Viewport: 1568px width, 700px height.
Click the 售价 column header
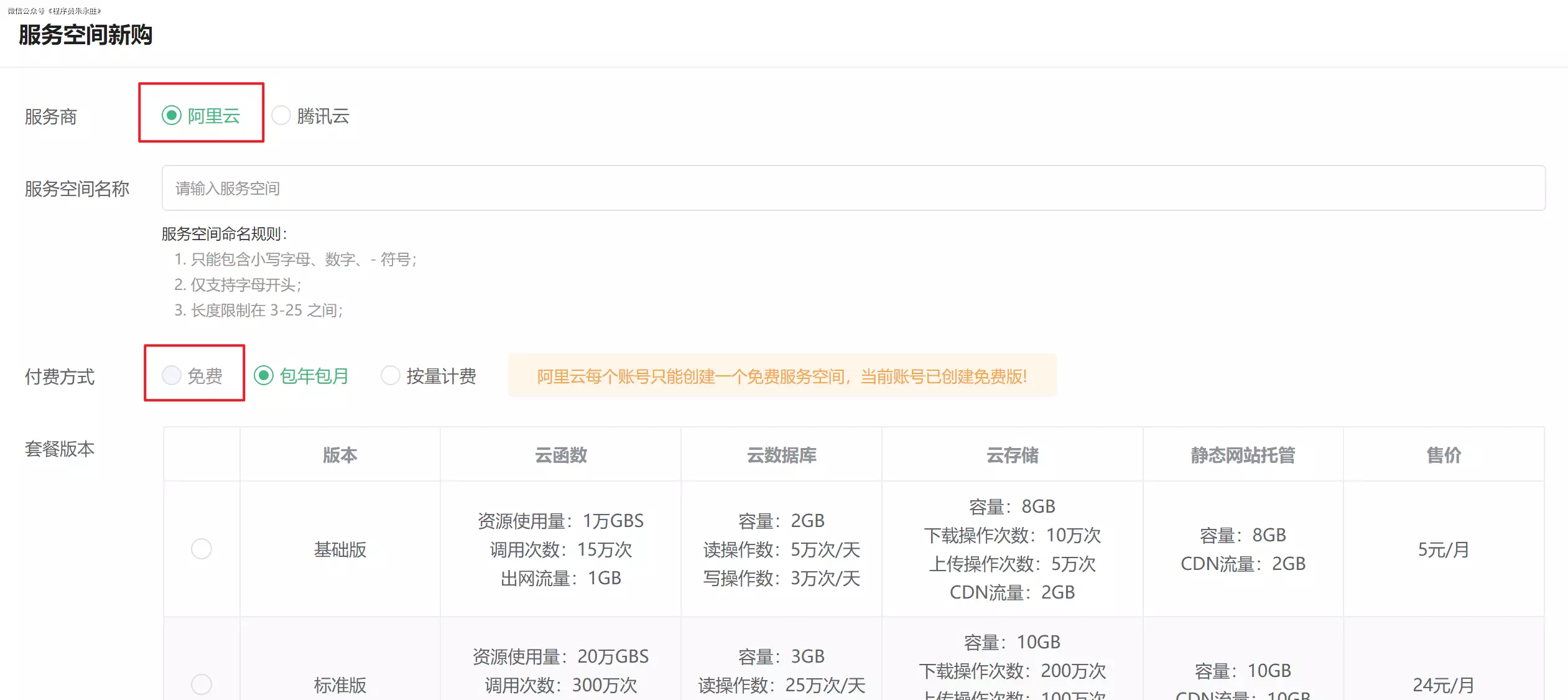pyautogui.click(x=1443, y=455)
